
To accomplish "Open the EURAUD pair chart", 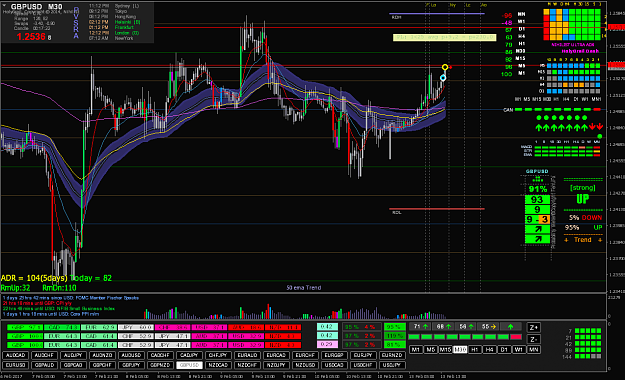I will point(247,355).
